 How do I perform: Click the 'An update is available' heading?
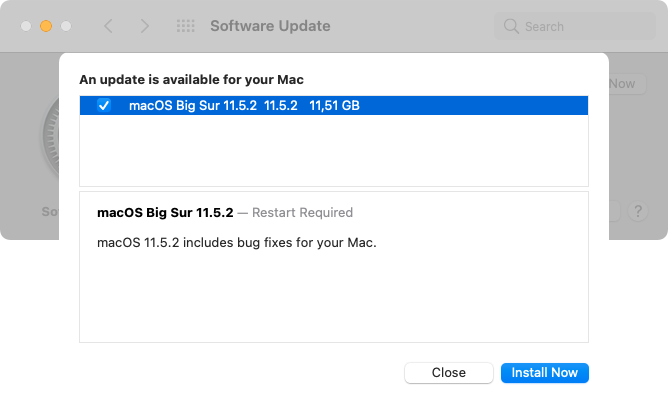pyautogui.click(x=191, y=80)
